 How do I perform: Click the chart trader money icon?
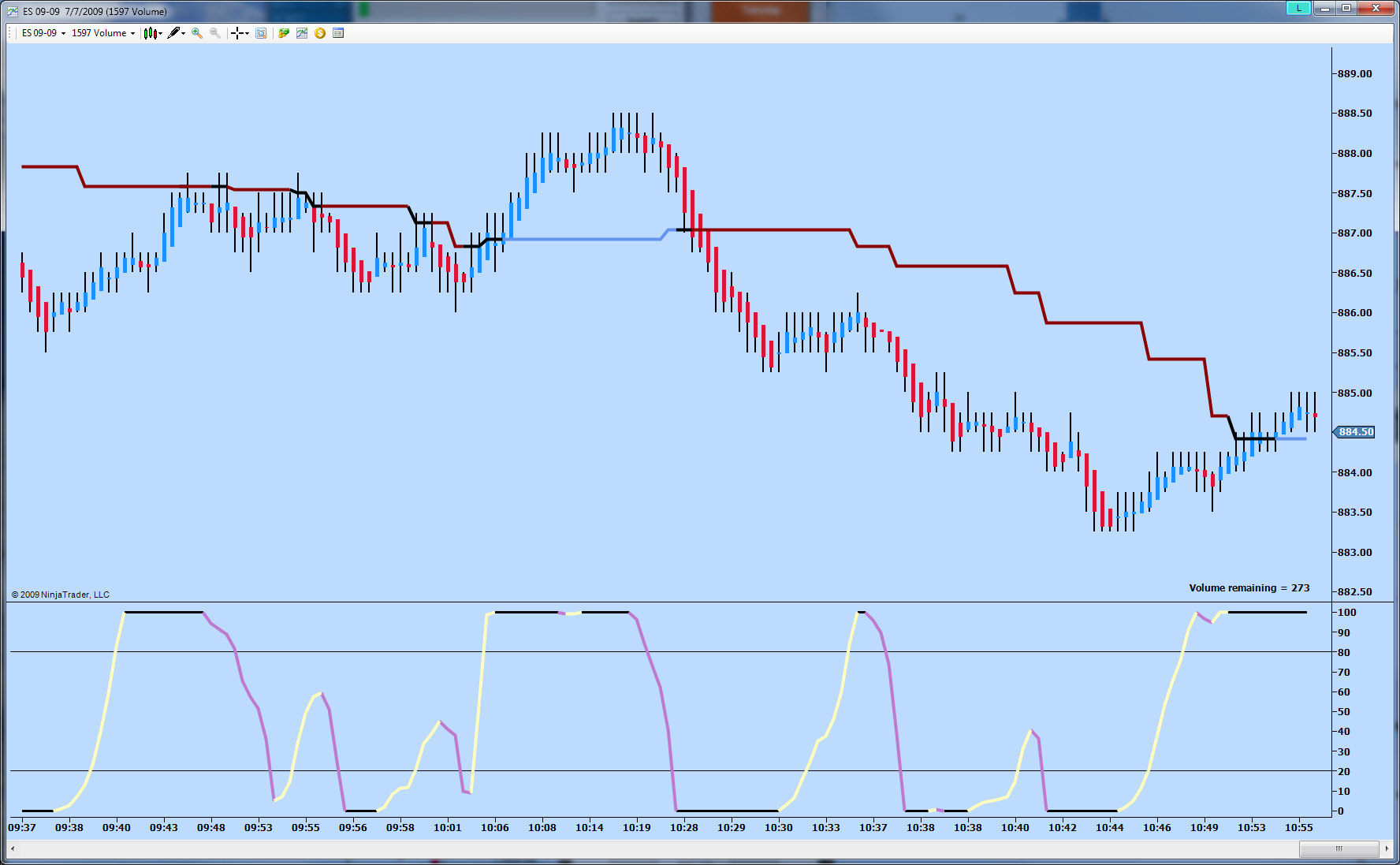pos(284,33)
